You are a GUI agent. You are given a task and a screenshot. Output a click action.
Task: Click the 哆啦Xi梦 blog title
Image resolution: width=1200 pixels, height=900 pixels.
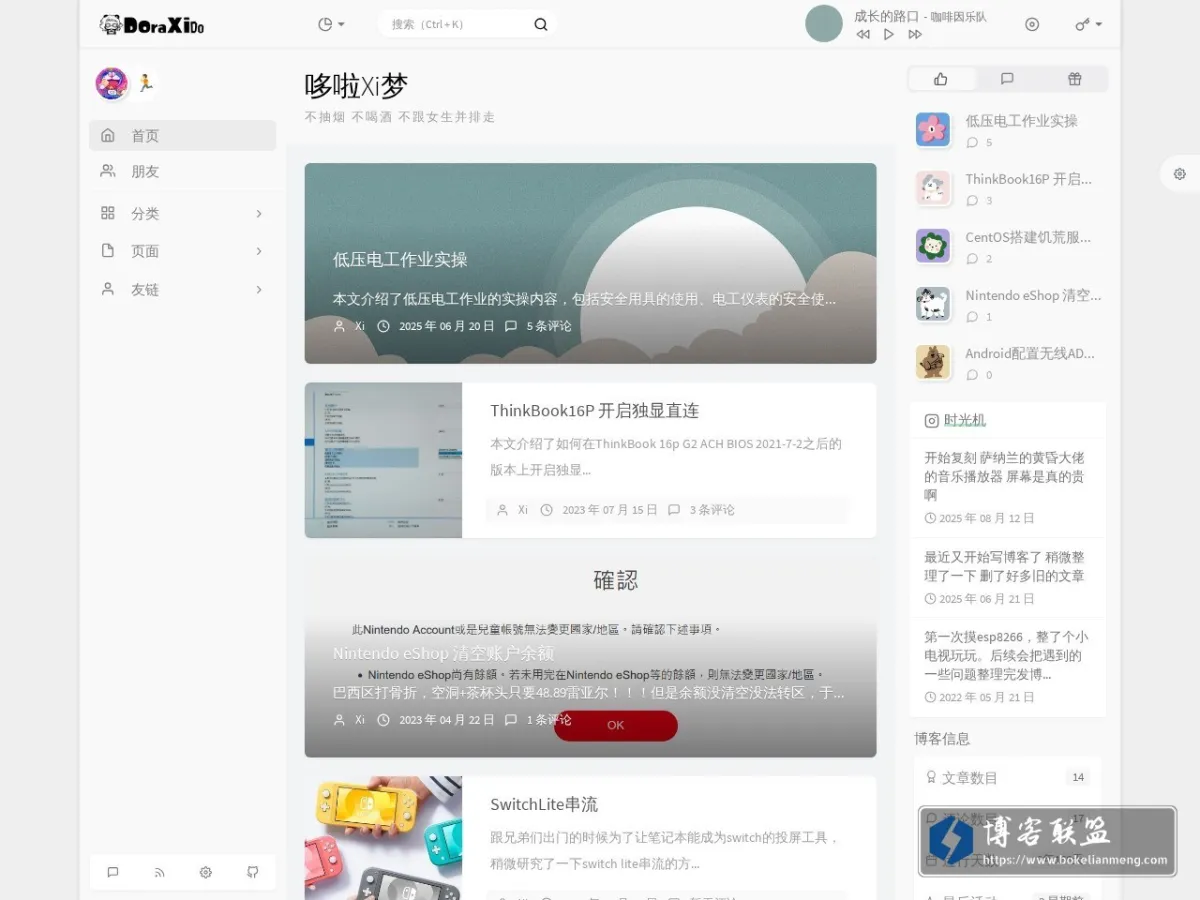tap(356, 86)
